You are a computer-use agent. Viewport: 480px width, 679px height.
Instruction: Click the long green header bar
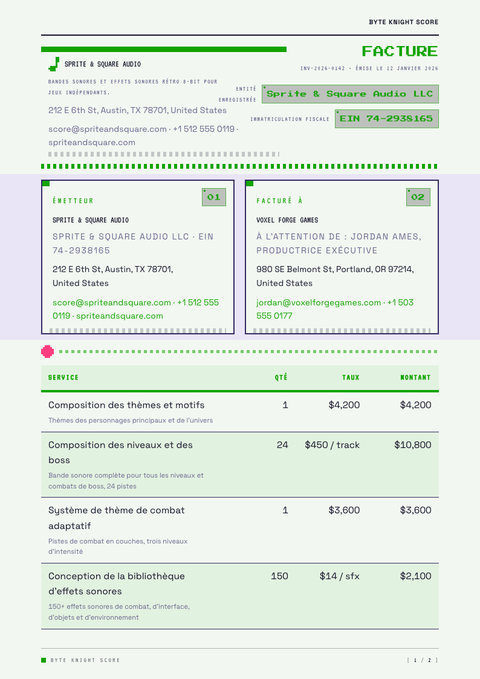pyautogui.click(x=164, y=49)
